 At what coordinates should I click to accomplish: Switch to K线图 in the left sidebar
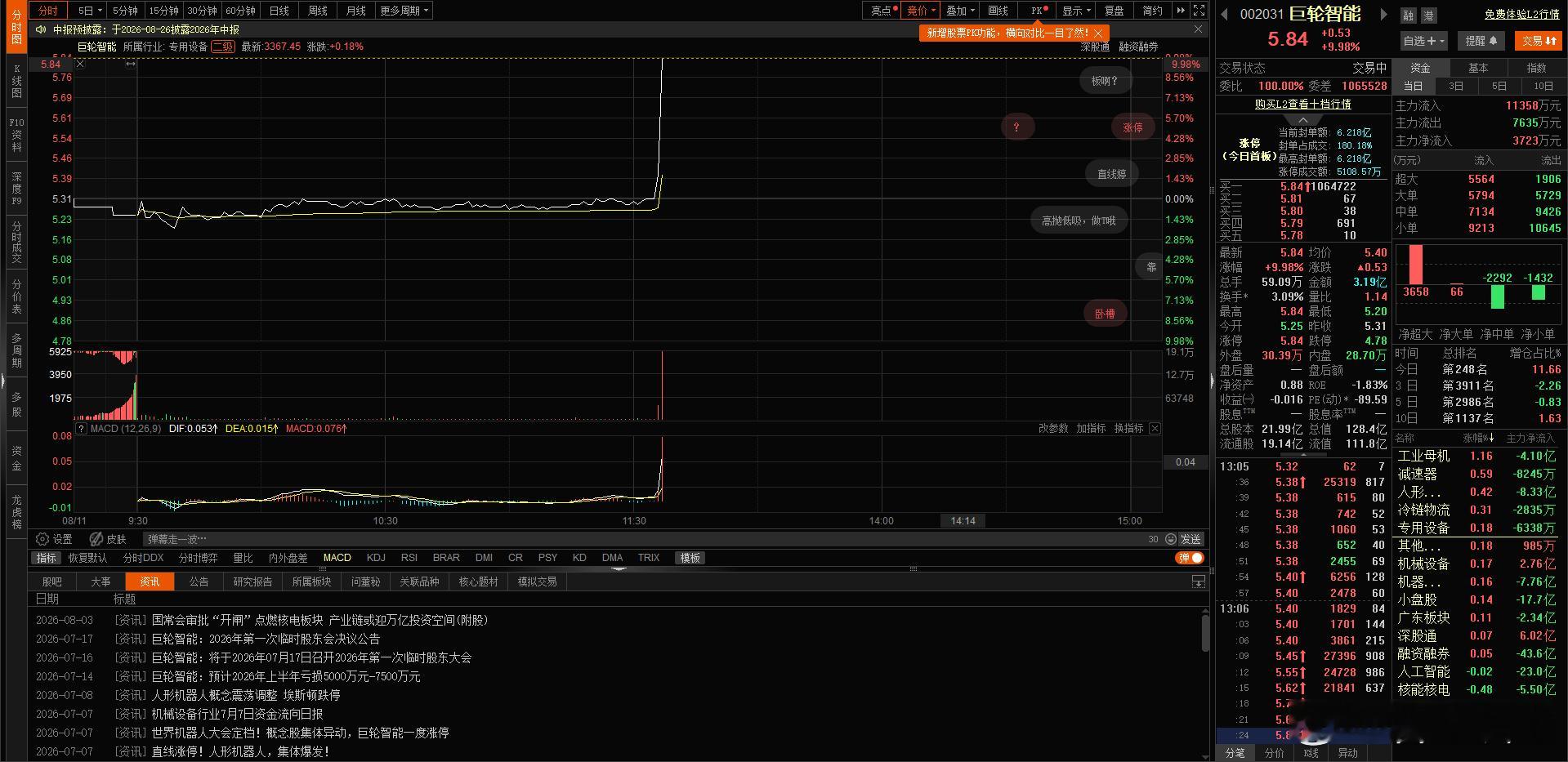(x=16, y=82)
